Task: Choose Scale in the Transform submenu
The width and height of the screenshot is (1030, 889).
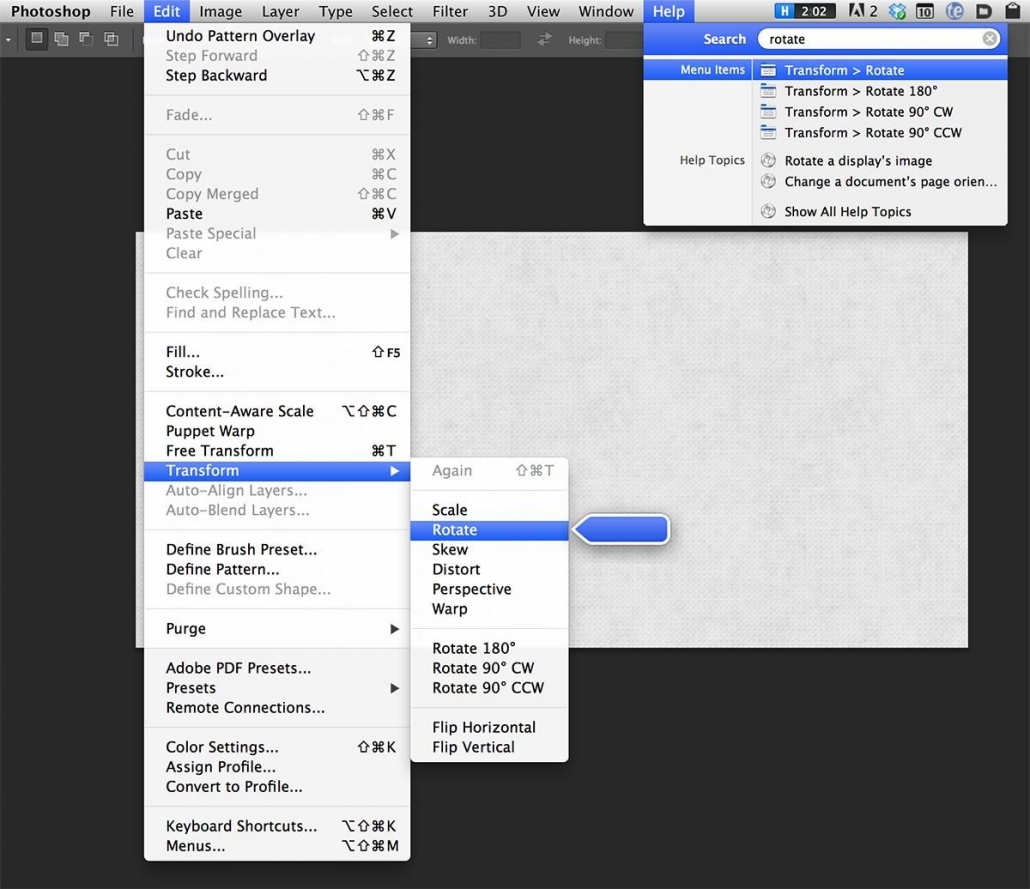Action: (x=489, y=510)
